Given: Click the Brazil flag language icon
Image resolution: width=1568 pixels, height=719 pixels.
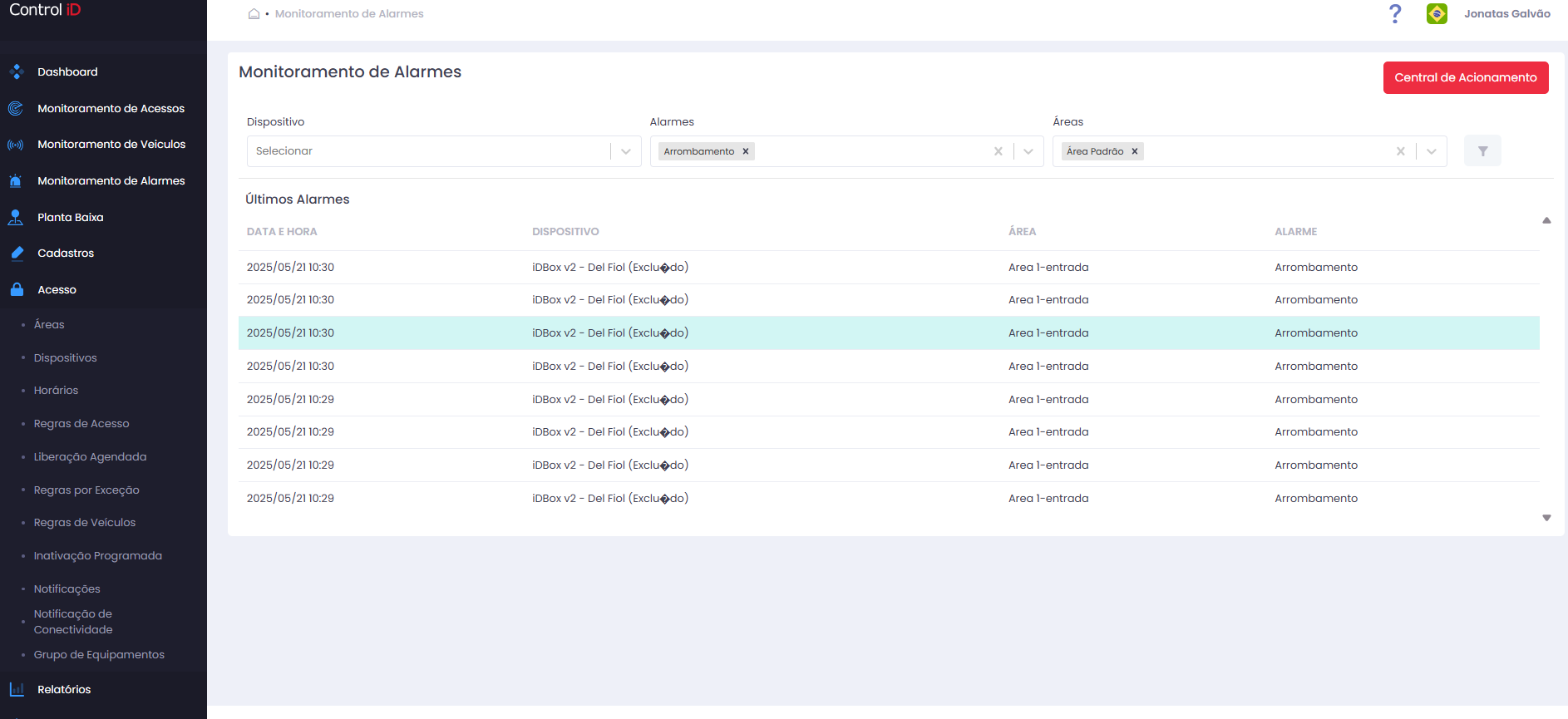Looking at the screenshot, I should pyautogui.click(x=1437, y=13).
